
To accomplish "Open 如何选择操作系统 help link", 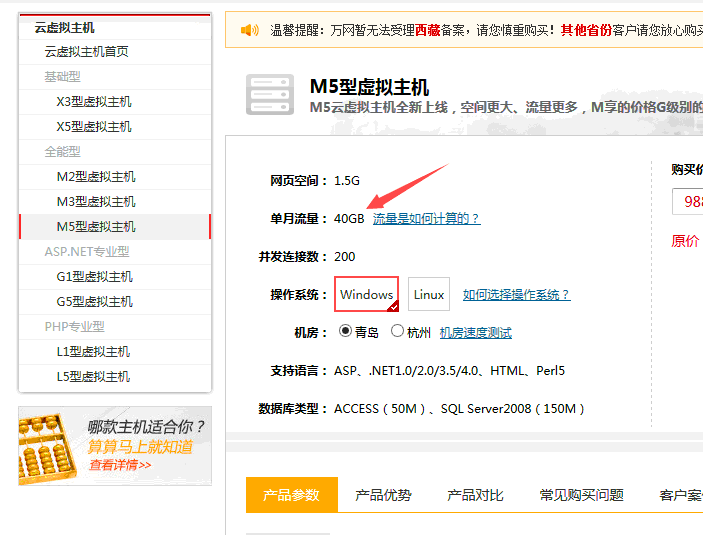I will coord(516,295).
